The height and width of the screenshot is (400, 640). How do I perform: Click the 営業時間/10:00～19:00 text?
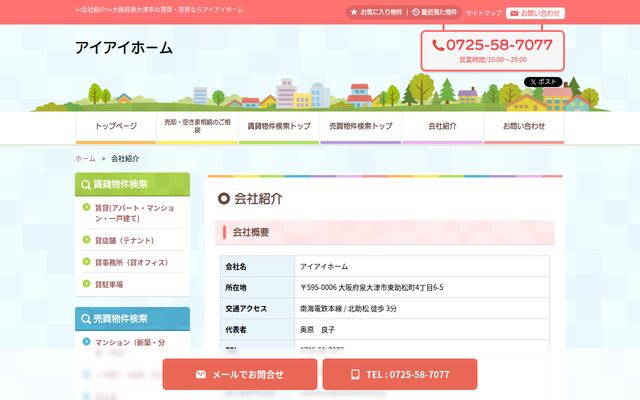[493, 60]
